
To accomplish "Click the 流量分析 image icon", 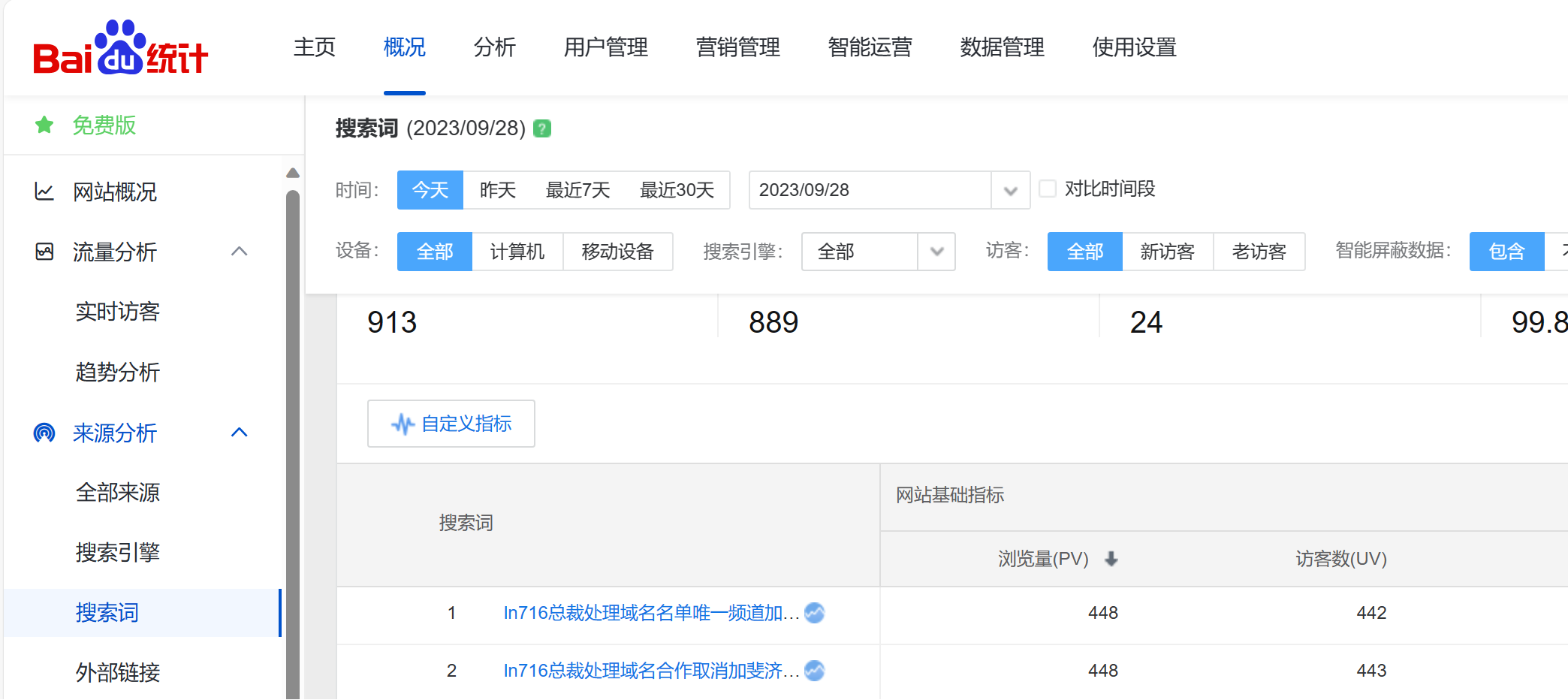I will point(44,252).
